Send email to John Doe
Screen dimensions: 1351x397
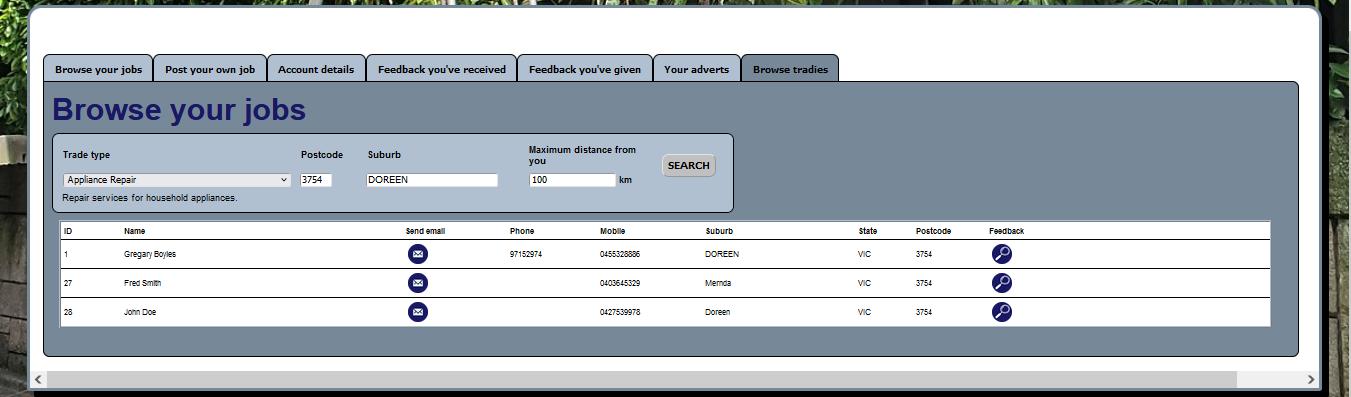coord(418,312)
